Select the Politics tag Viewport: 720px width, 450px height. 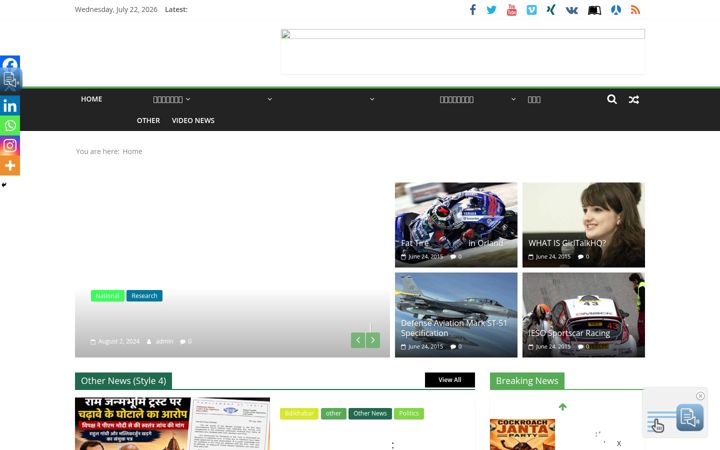(409, 413)
